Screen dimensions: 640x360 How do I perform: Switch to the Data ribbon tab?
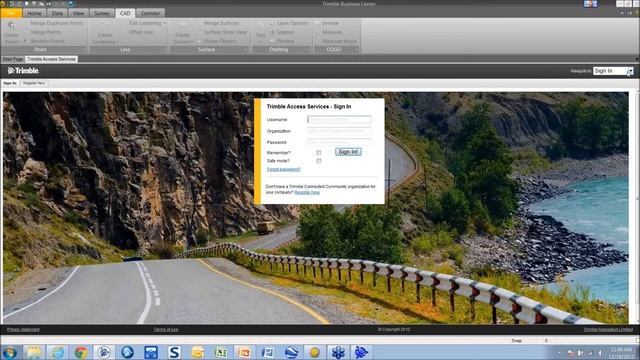pos(57,13)
